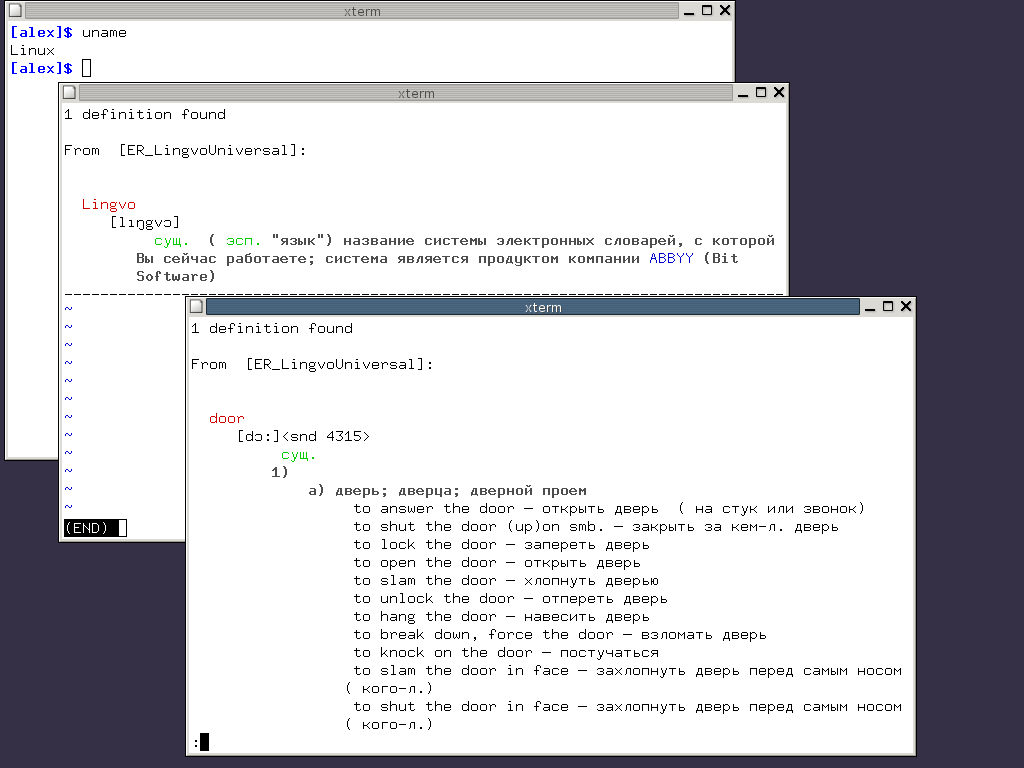Click '[ER_LingvoUniversal]:' in the Lingvo window
The height and width of the screenshot is (768, 1024).
click(213, 150)
